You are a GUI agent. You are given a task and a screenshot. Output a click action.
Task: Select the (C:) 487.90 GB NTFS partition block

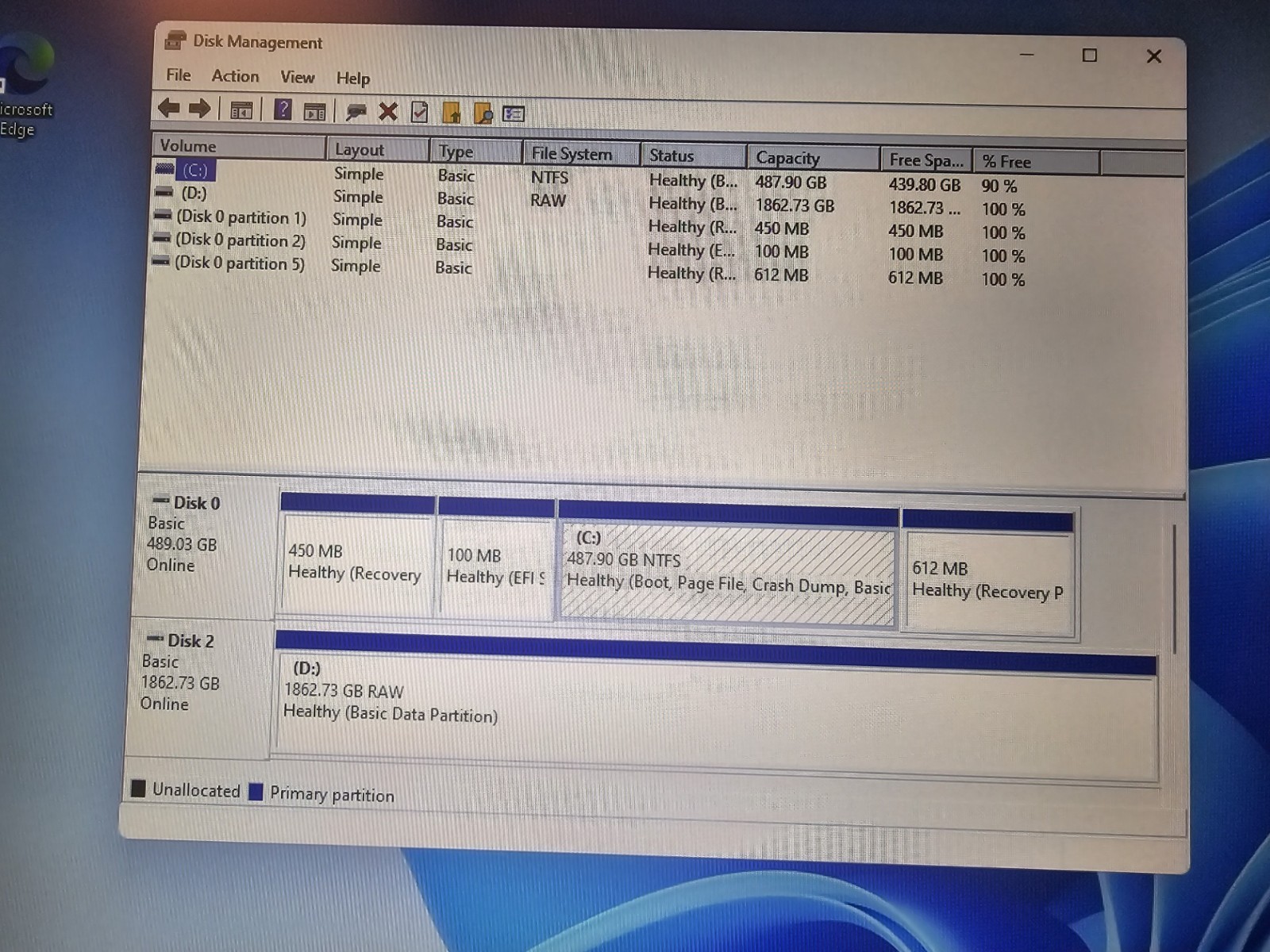click(x=728, y=565)
